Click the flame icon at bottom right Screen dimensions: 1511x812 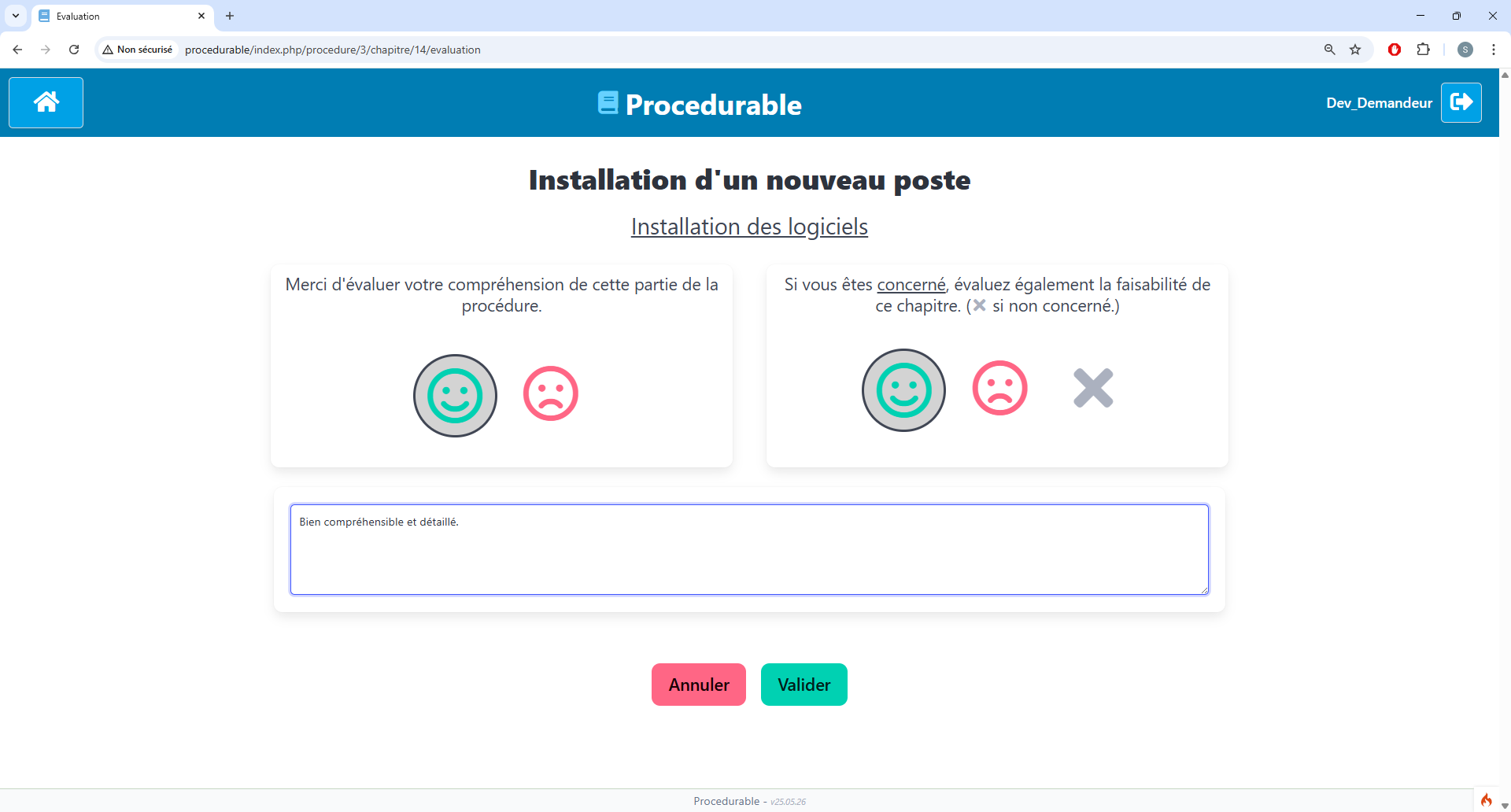point(1487,799)
